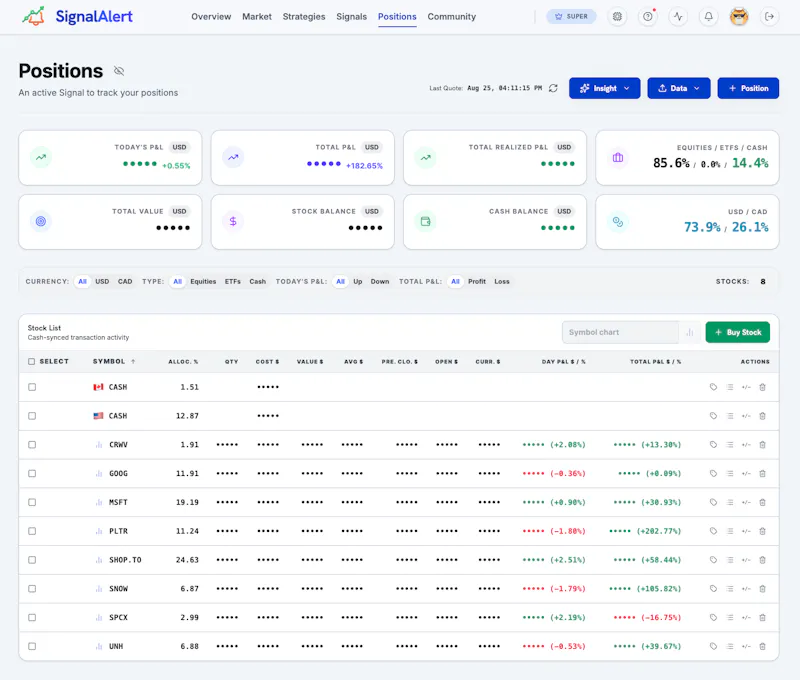Refresh the last quote with the reload icon
The image size is (800, 680).
coord(553,88)
